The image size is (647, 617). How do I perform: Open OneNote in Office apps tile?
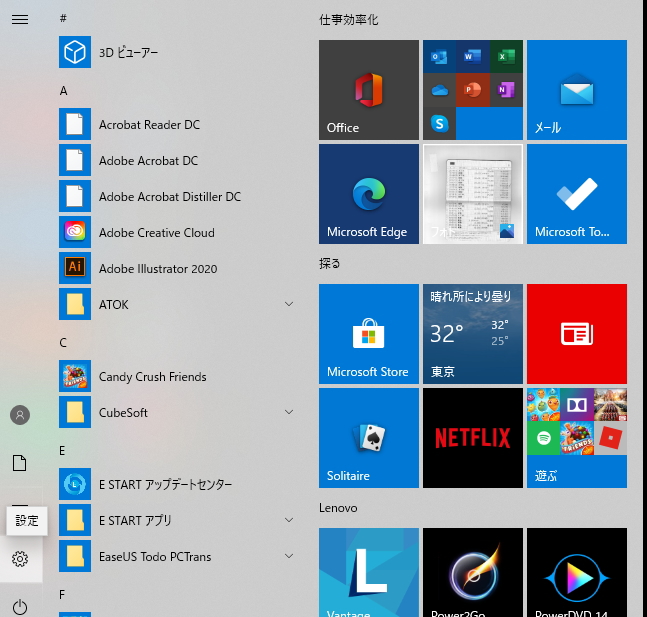506,90
